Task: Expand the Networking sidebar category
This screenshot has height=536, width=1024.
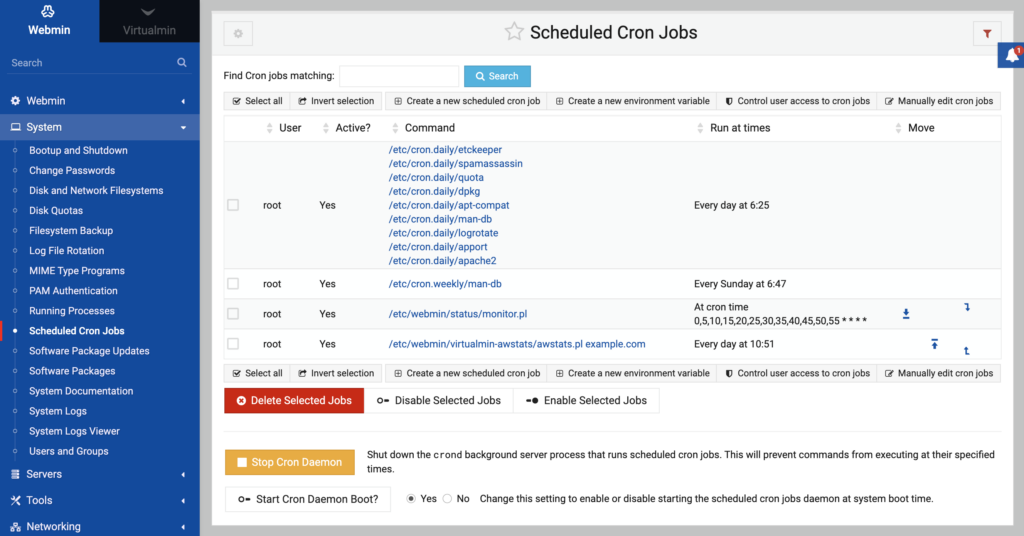Action: tap(99, 526)
